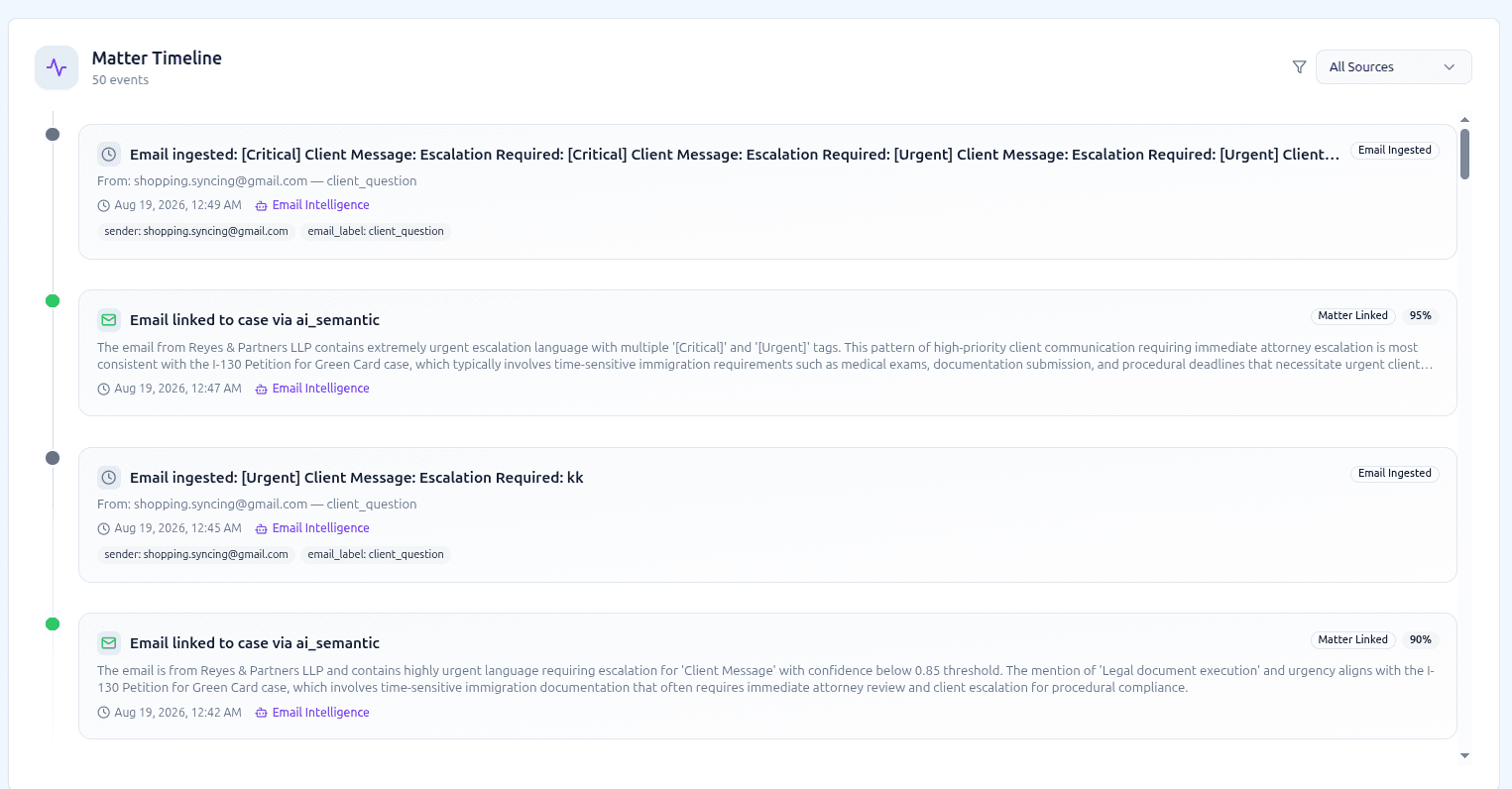Click envelope icon on 95% matter linked card

click(x=109, y=319)
